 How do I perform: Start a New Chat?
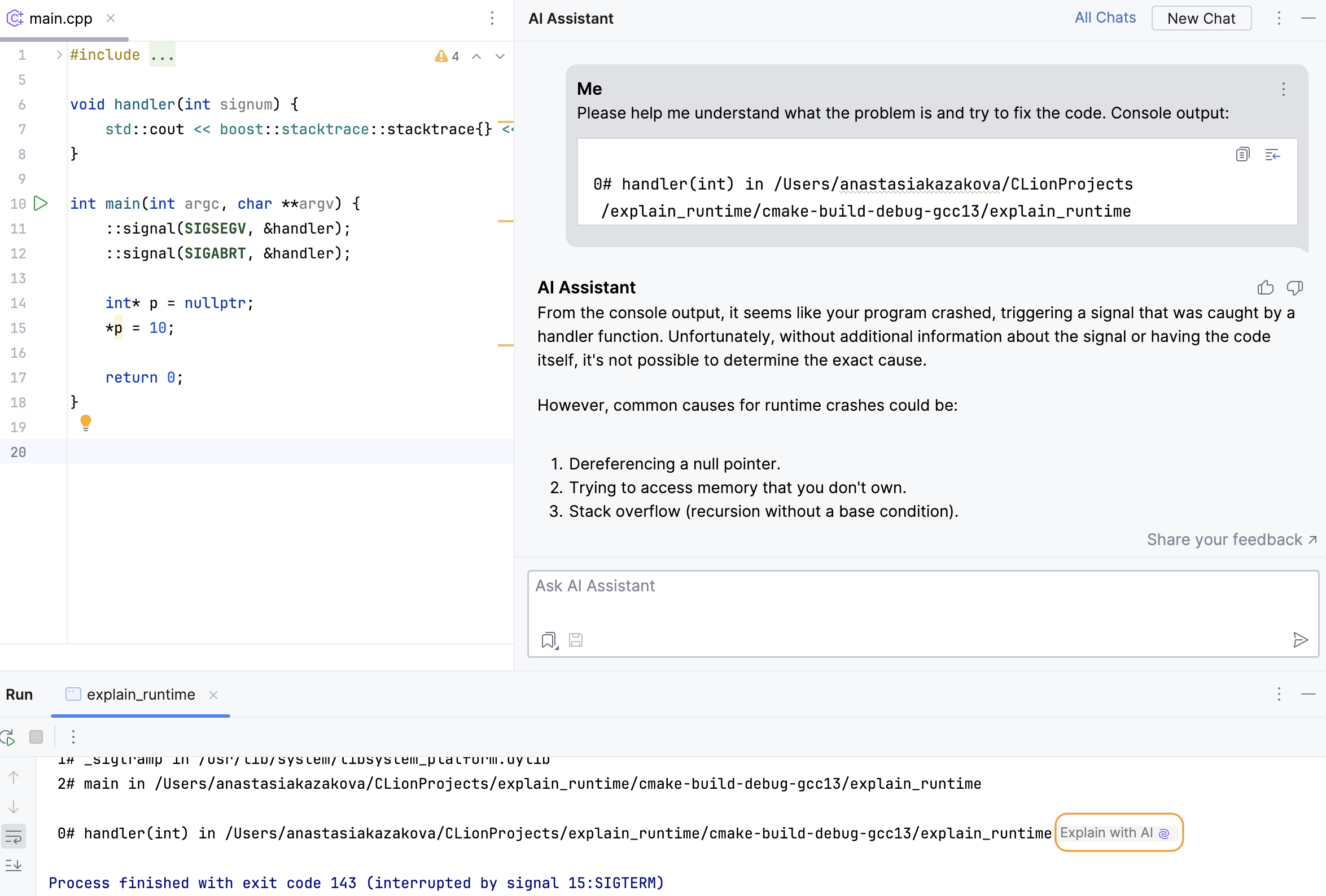(1201, 17)
